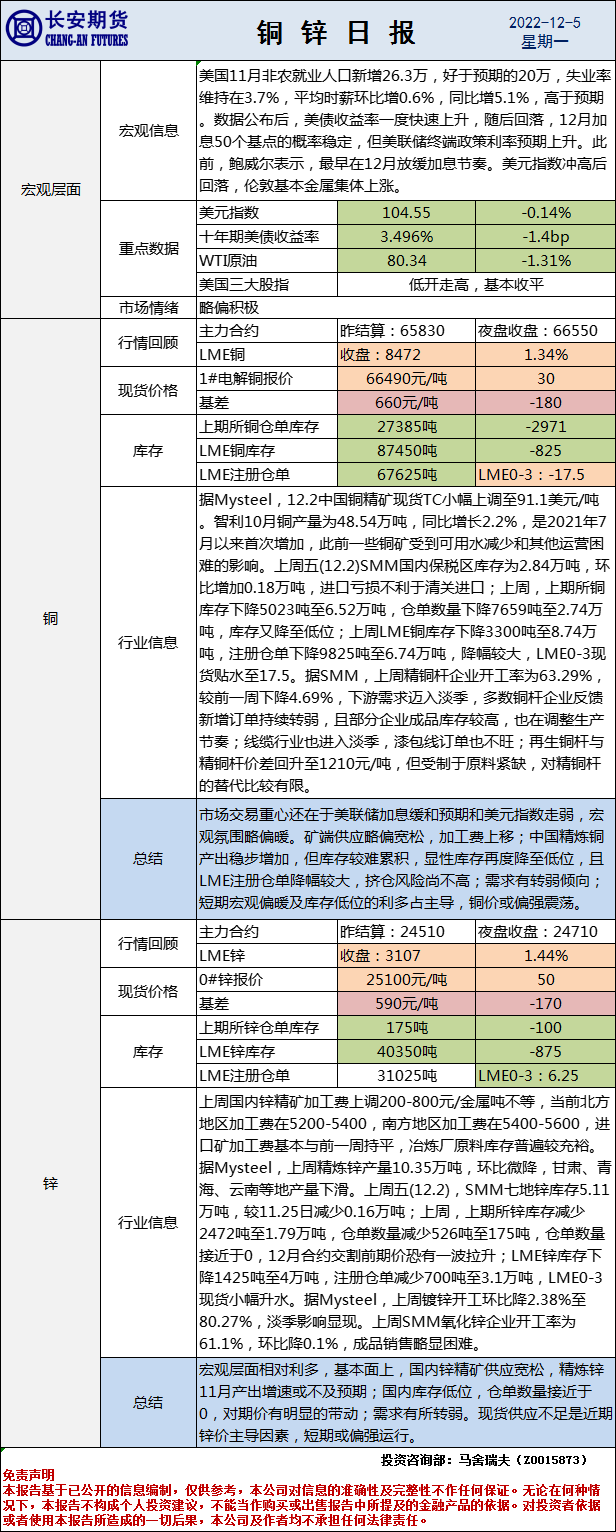Select the cell 收盘：8472
The image size is (616, 1532).
tap(406, 355)
